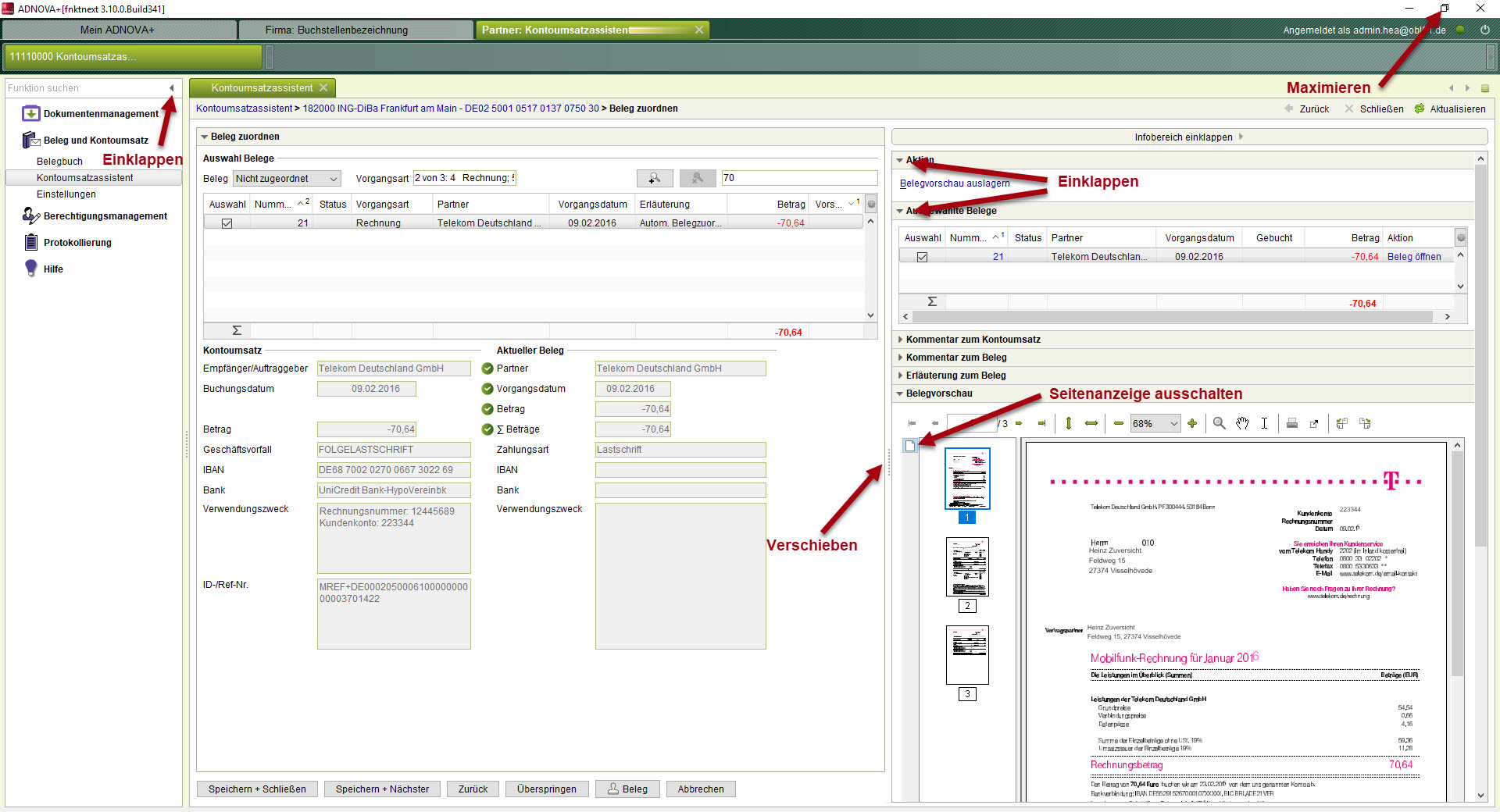Click the power logout icon

click(x=1485, y=30)
